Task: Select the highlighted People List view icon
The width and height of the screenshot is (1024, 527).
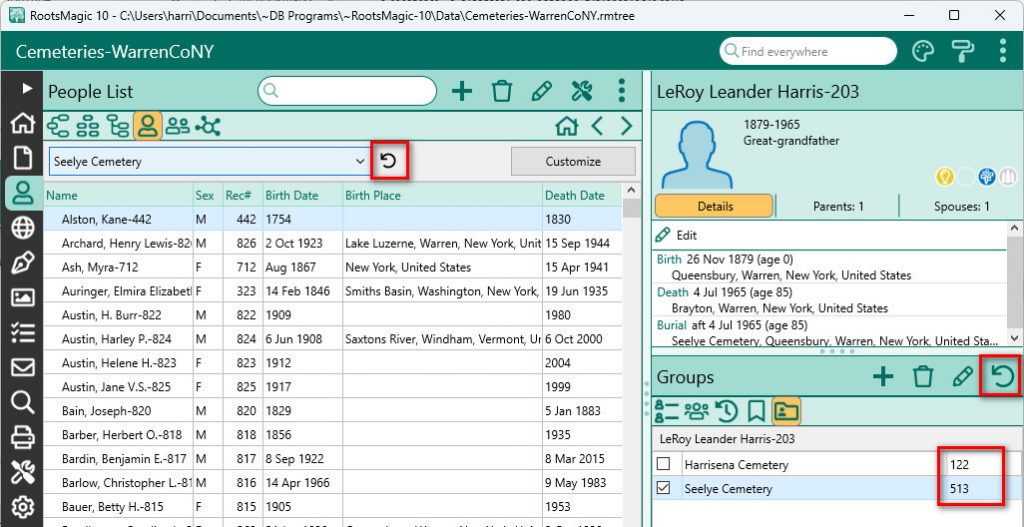Action: click(x=148, y=125)
